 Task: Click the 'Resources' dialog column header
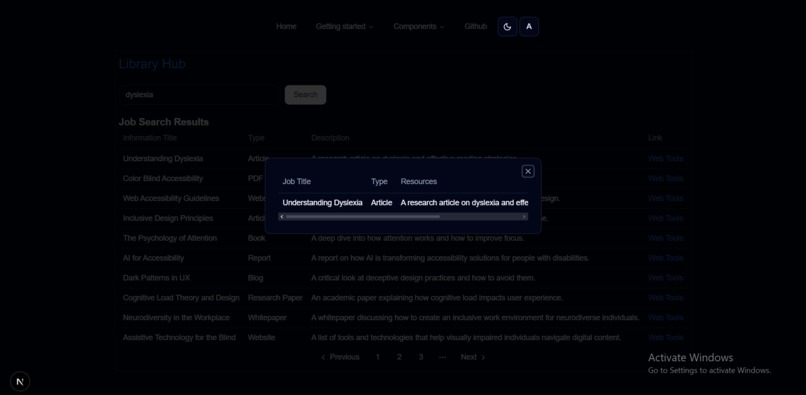419,181
